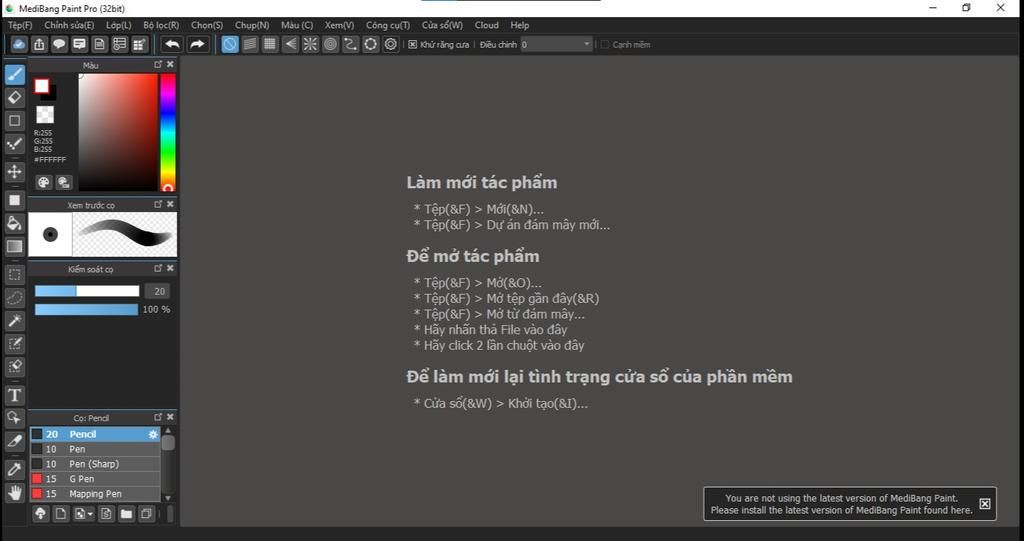Open the Chọn(S) menu
Screen dimensions: 1024x541
point(207,25)
